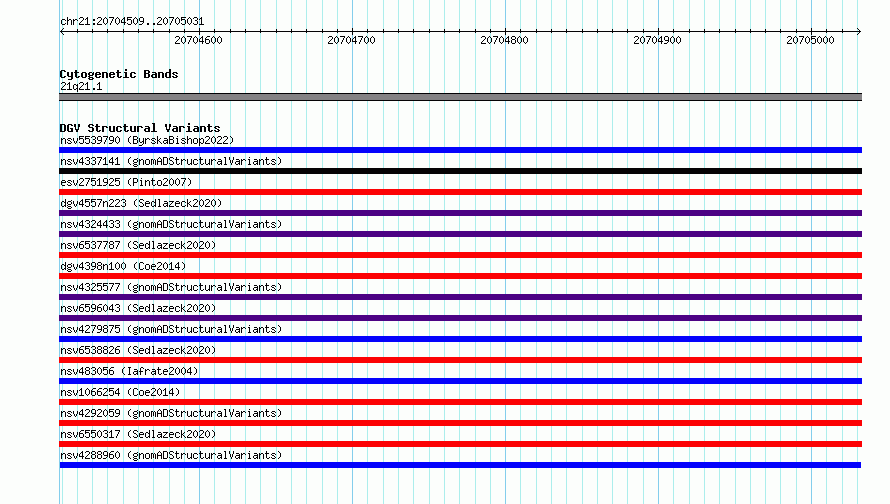Click the purple bar under nsv4325577
The width and height of the screenshot is (890, 504).
coord(460,297)
